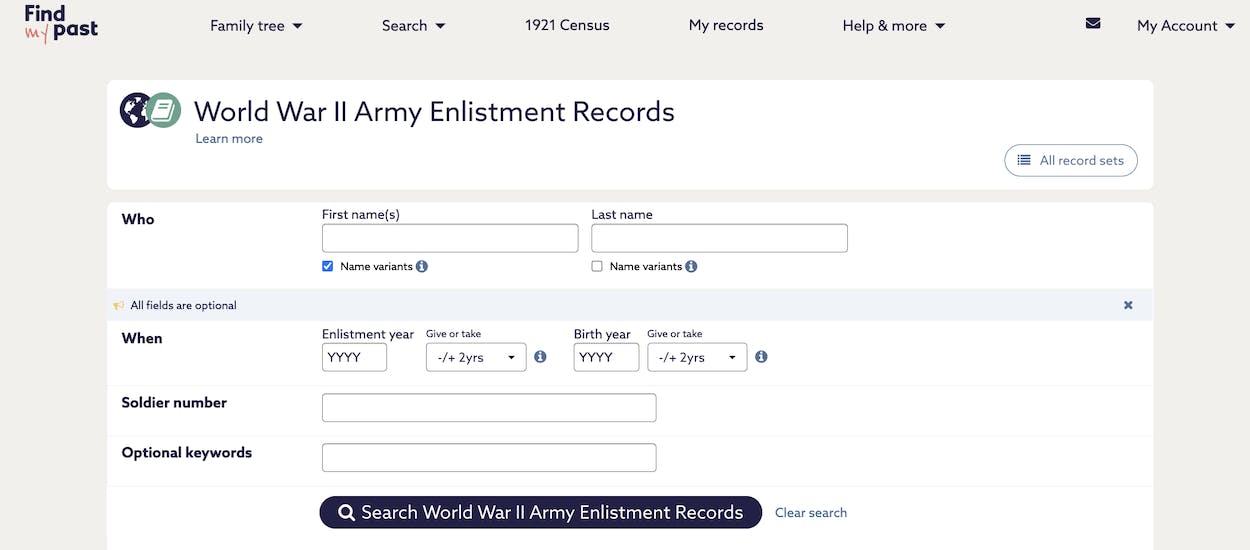Screen dimensions: 1250x550
Task: Click the 'Clear search' link
Action: coord(811,513)
